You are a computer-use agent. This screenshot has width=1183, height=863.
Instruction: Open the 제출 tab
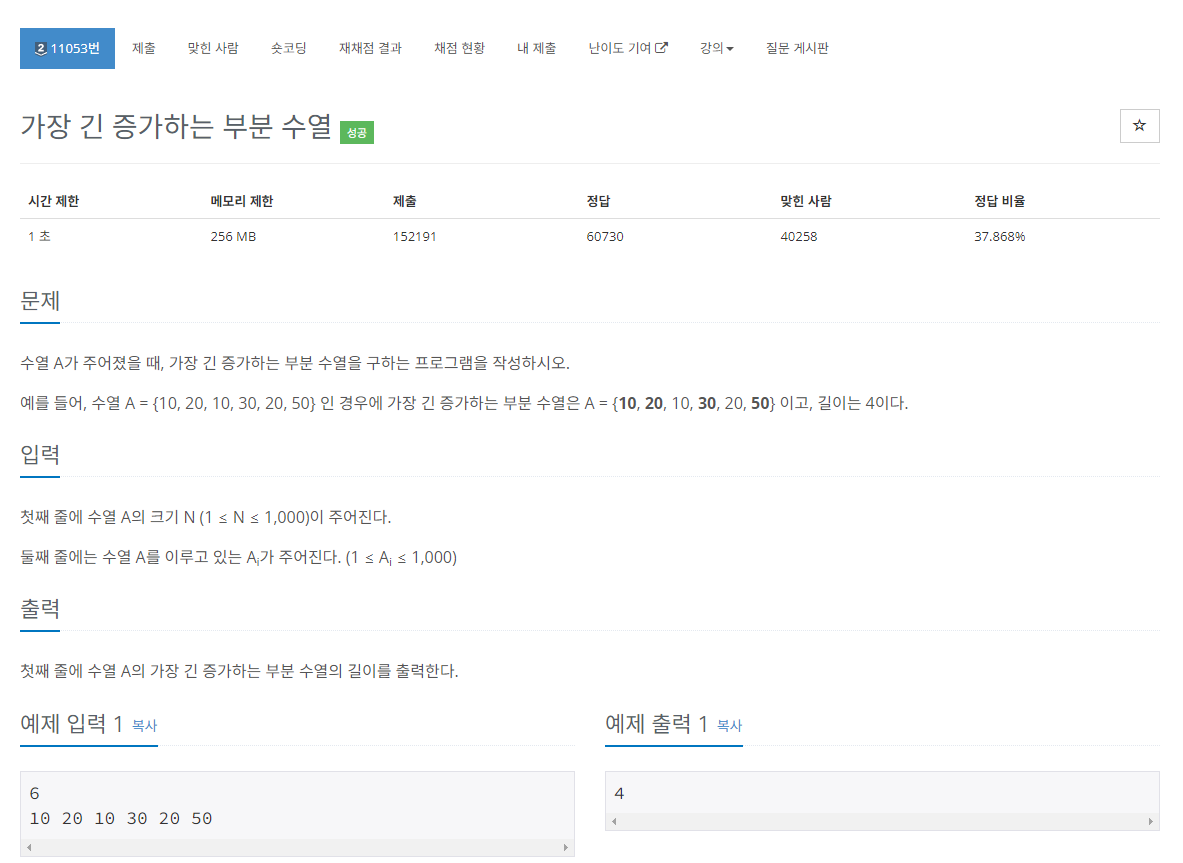(x=143, y=48)
